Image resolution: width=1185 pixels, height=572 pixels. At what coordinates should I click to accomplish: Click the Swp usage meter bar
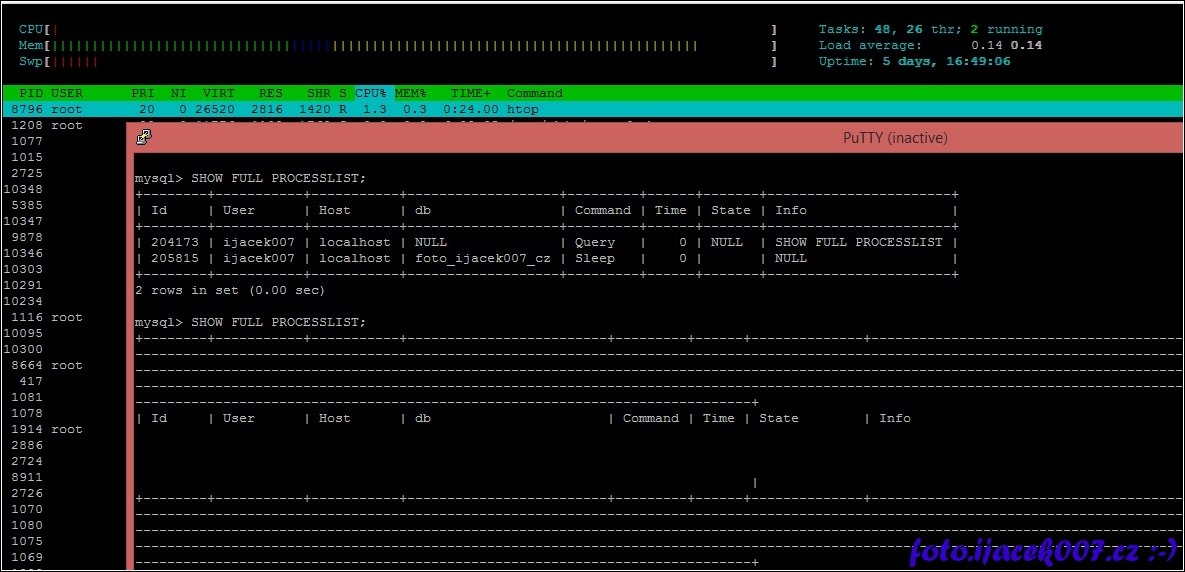click(400, 61)
